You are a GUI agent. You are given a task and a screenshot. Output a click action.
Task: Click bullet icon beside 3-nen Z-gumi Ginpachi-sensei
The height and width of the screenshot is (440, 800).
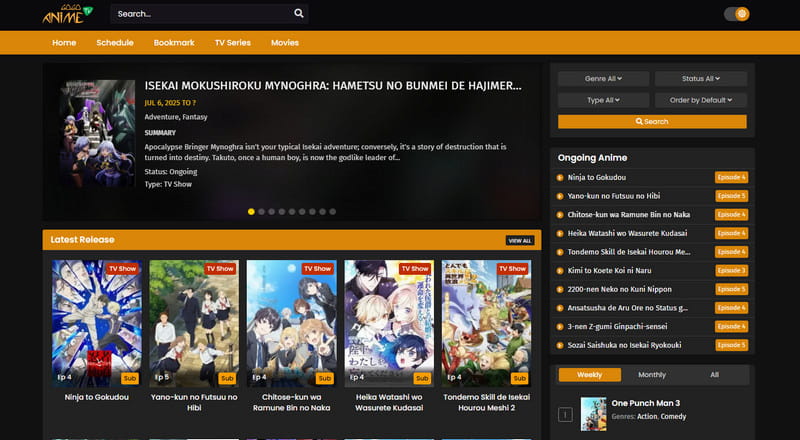[560, 327]
